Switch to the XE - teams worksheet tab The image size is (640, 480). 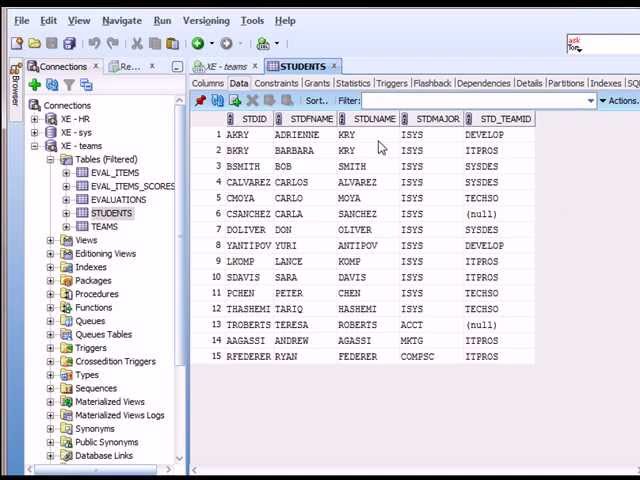pyautogui.click(x=225, y=67)
